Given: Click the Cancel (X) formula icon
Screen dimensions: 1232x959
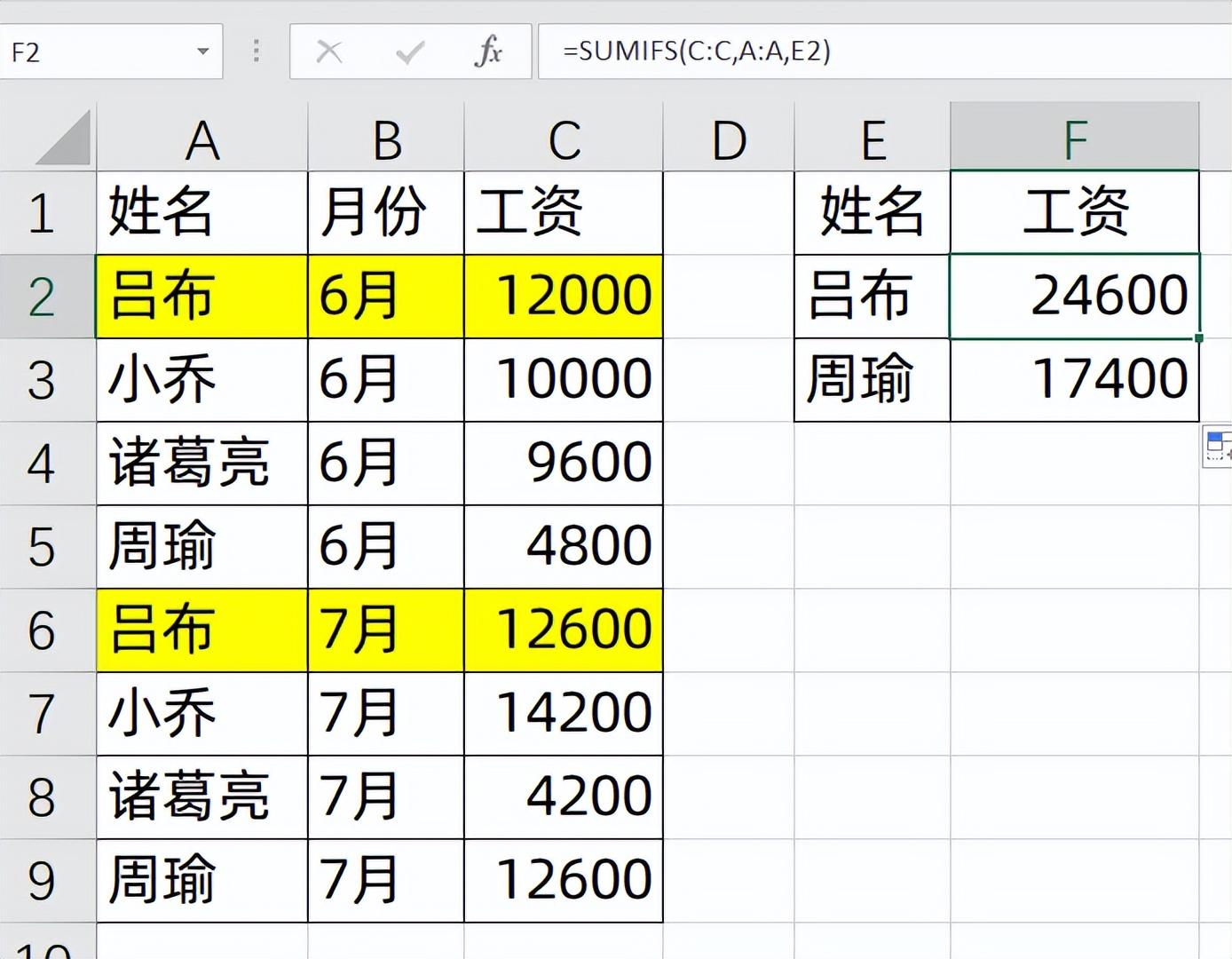Looking at the screenshot, I should tap(329, 52).
